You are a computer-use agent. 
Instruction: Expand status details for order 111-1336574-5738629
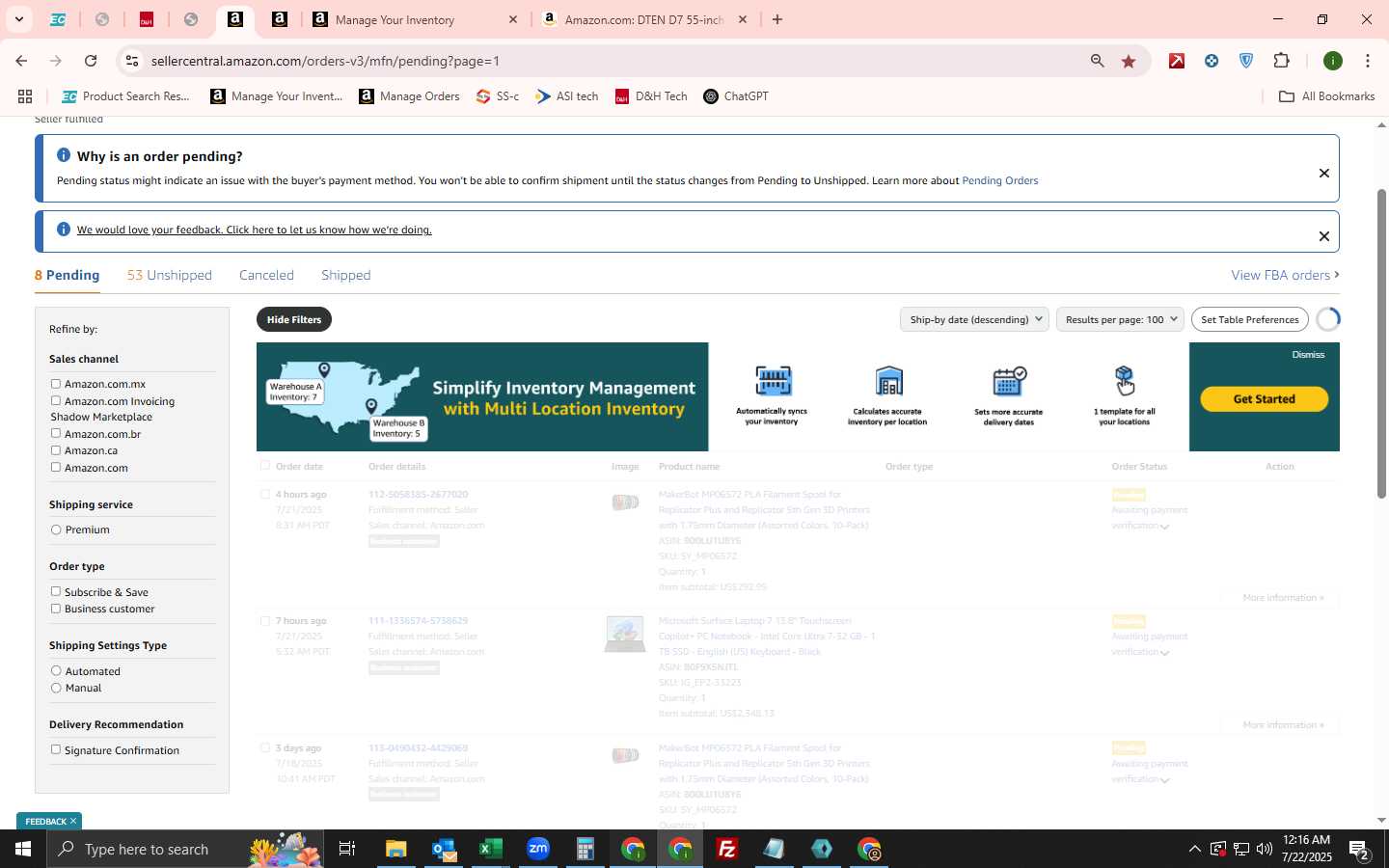coord(1164,653)
